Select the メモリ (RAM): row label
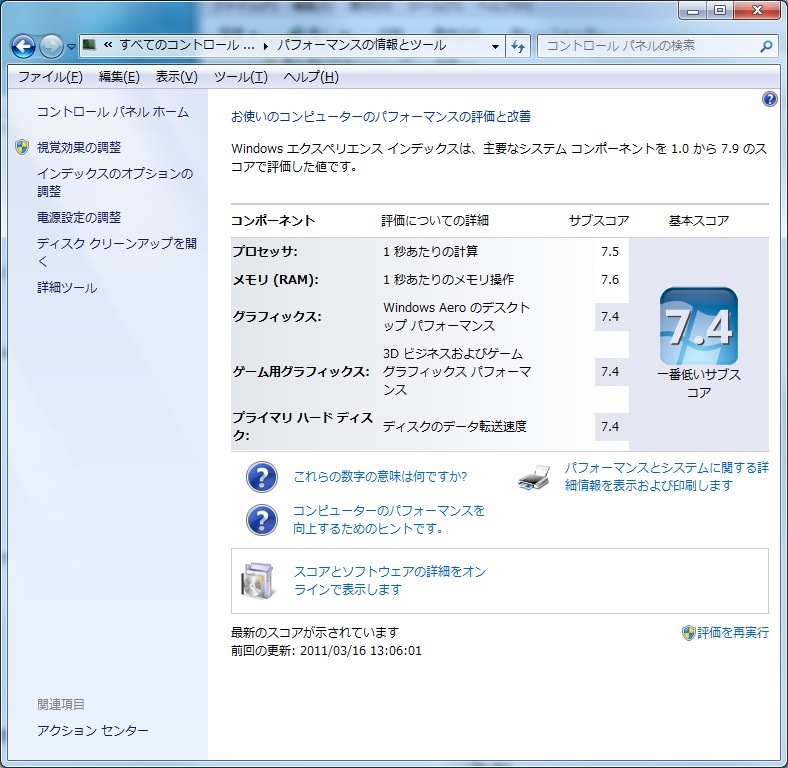 [x=275, y=279]
